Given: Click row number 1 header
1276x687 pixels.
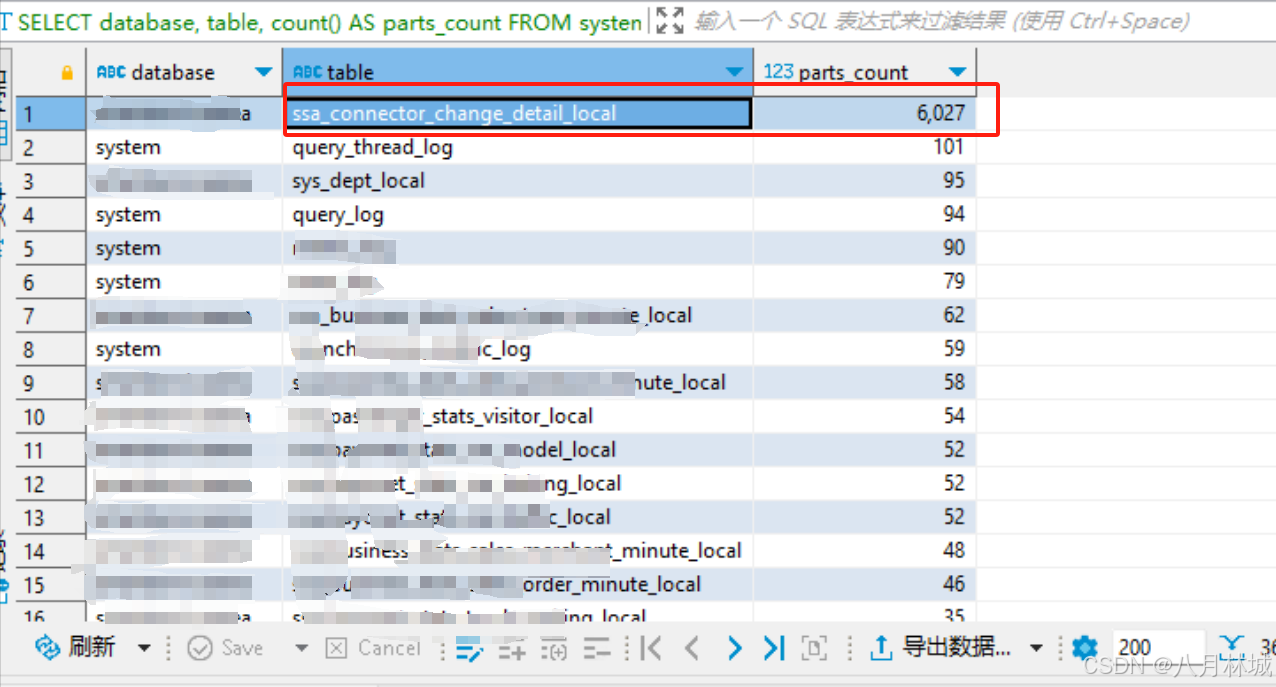Looking at the screenshot, I should (x=51, y=114).
